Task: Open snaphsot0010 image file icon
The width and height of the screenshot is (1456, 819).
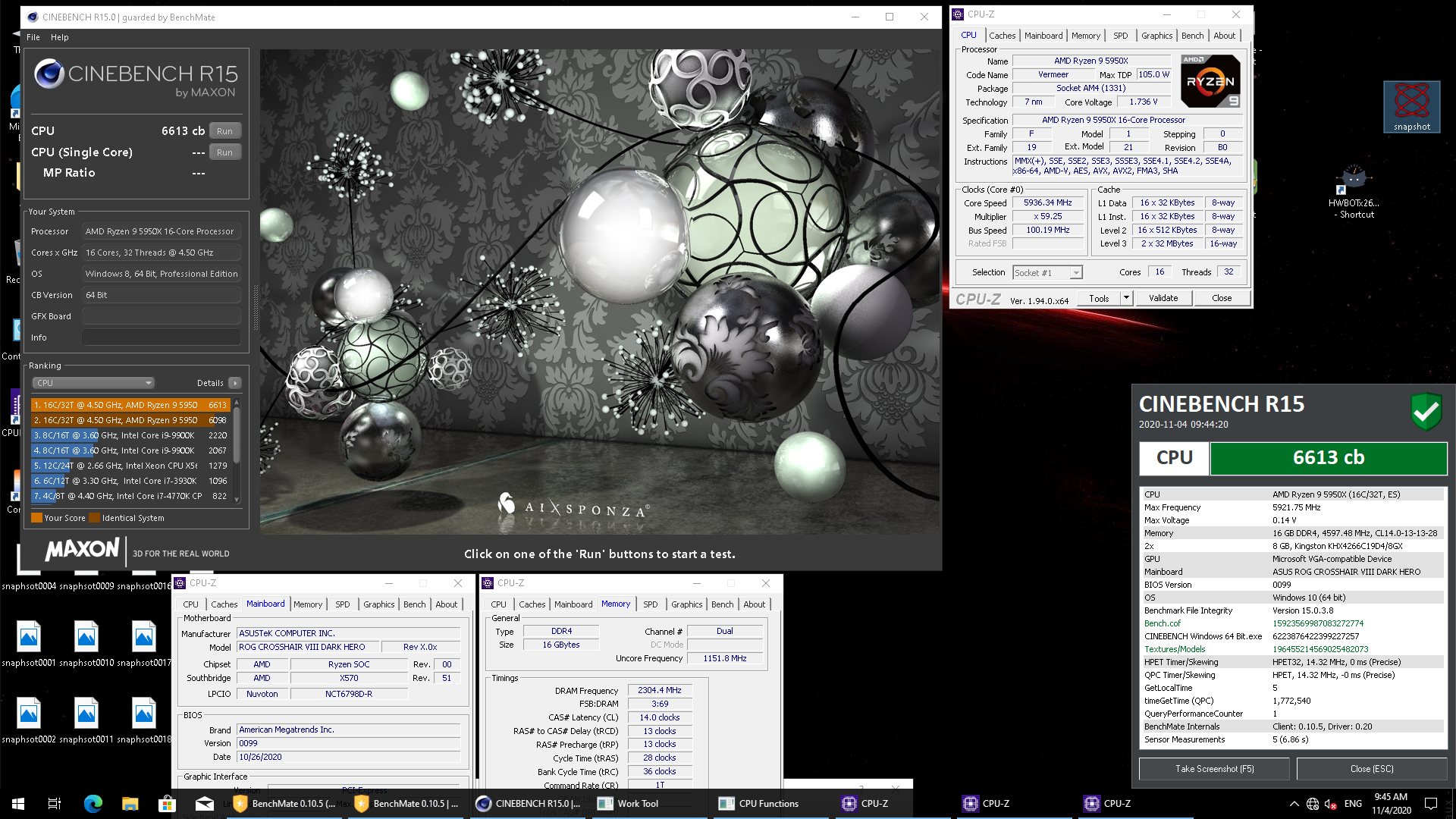Action: (x=86, y=643)
